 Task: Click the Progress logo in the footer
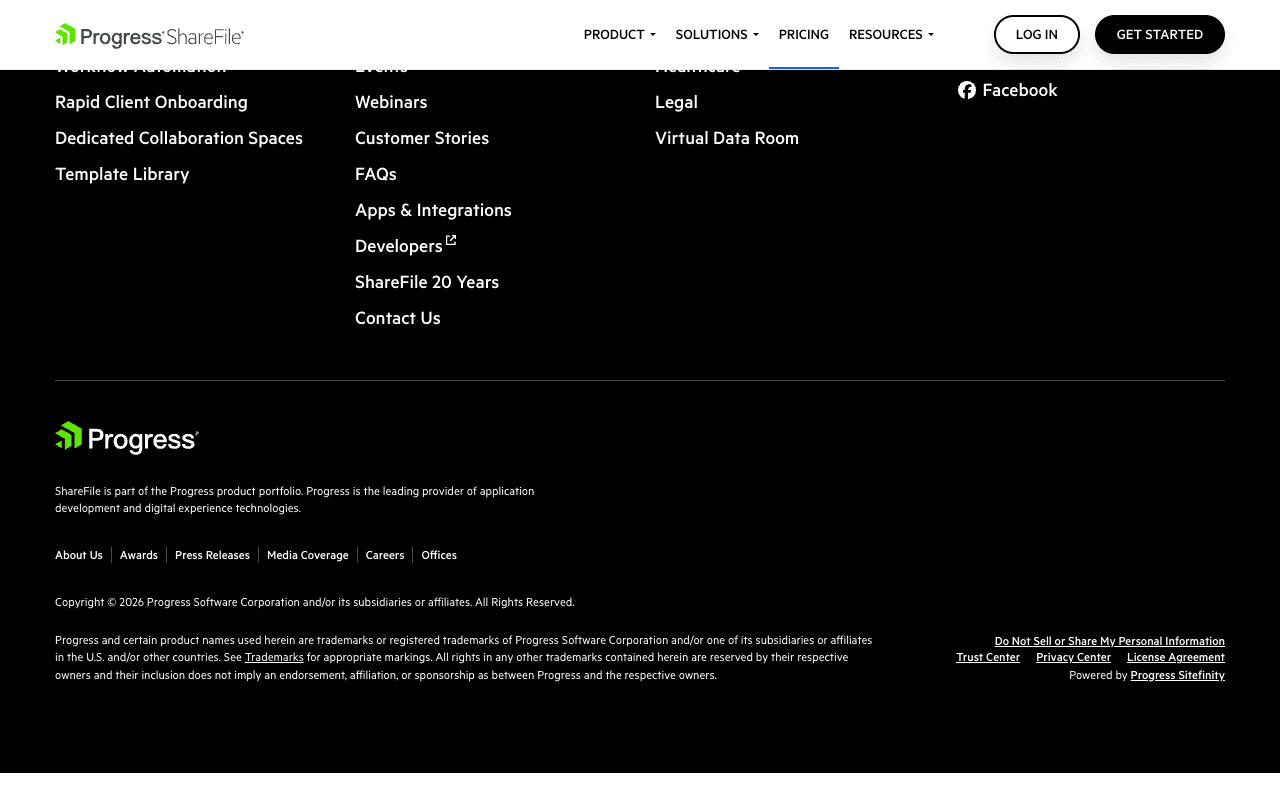click(x=127, y=438)
